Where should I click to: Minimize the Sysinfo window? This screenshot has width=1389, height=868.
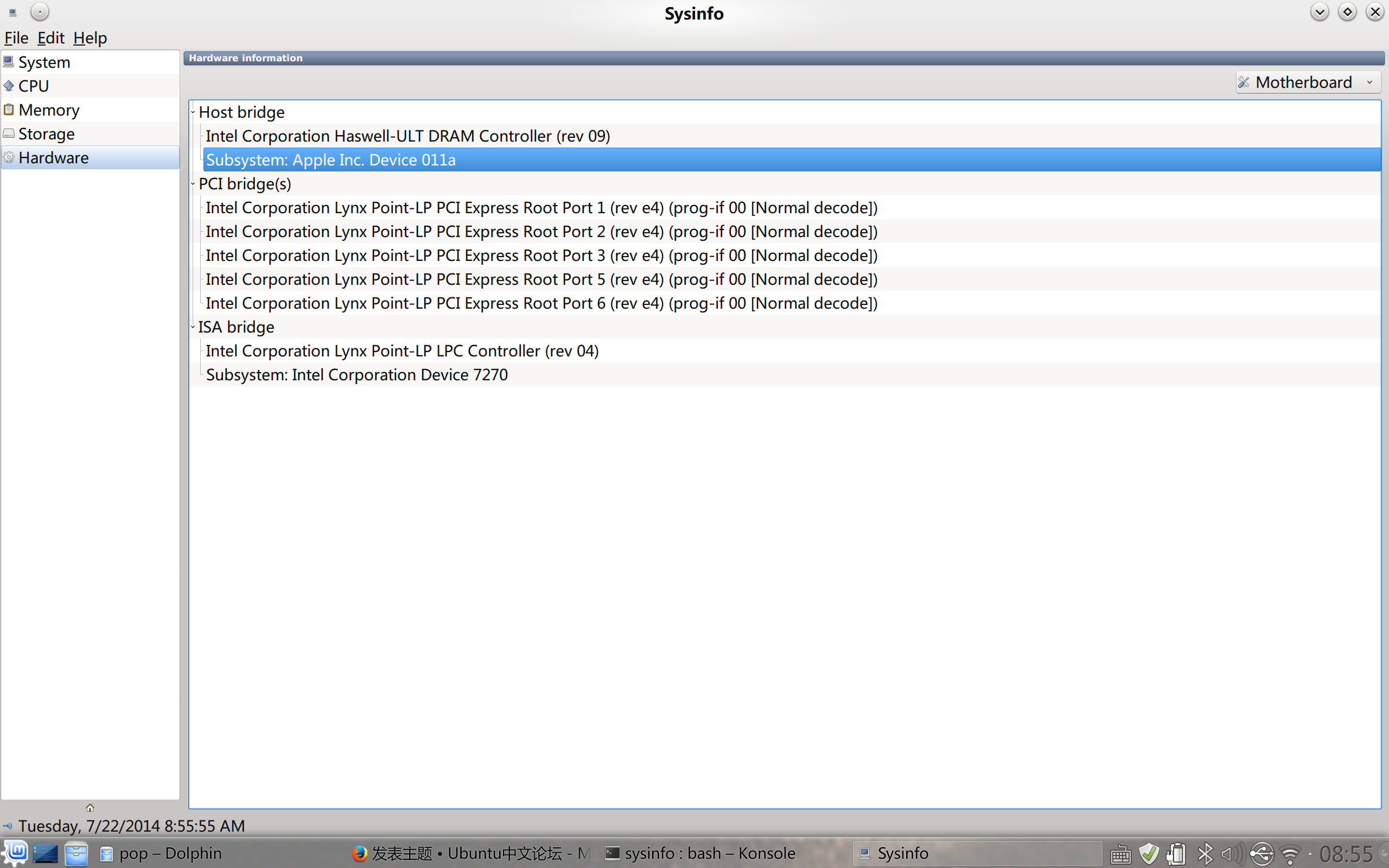tap(1320, 11)
